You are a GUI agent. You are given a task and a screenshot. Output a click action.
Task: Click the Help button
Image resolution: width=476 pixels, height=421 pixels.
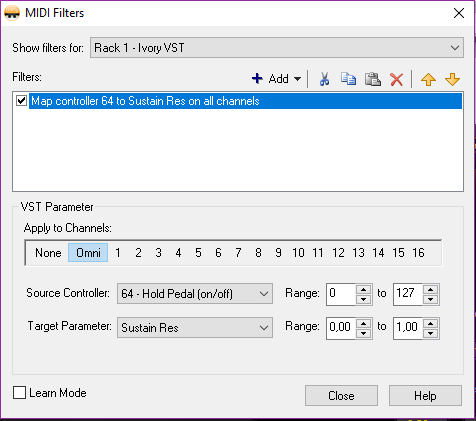pyautogui.click(x=425, y=396)
